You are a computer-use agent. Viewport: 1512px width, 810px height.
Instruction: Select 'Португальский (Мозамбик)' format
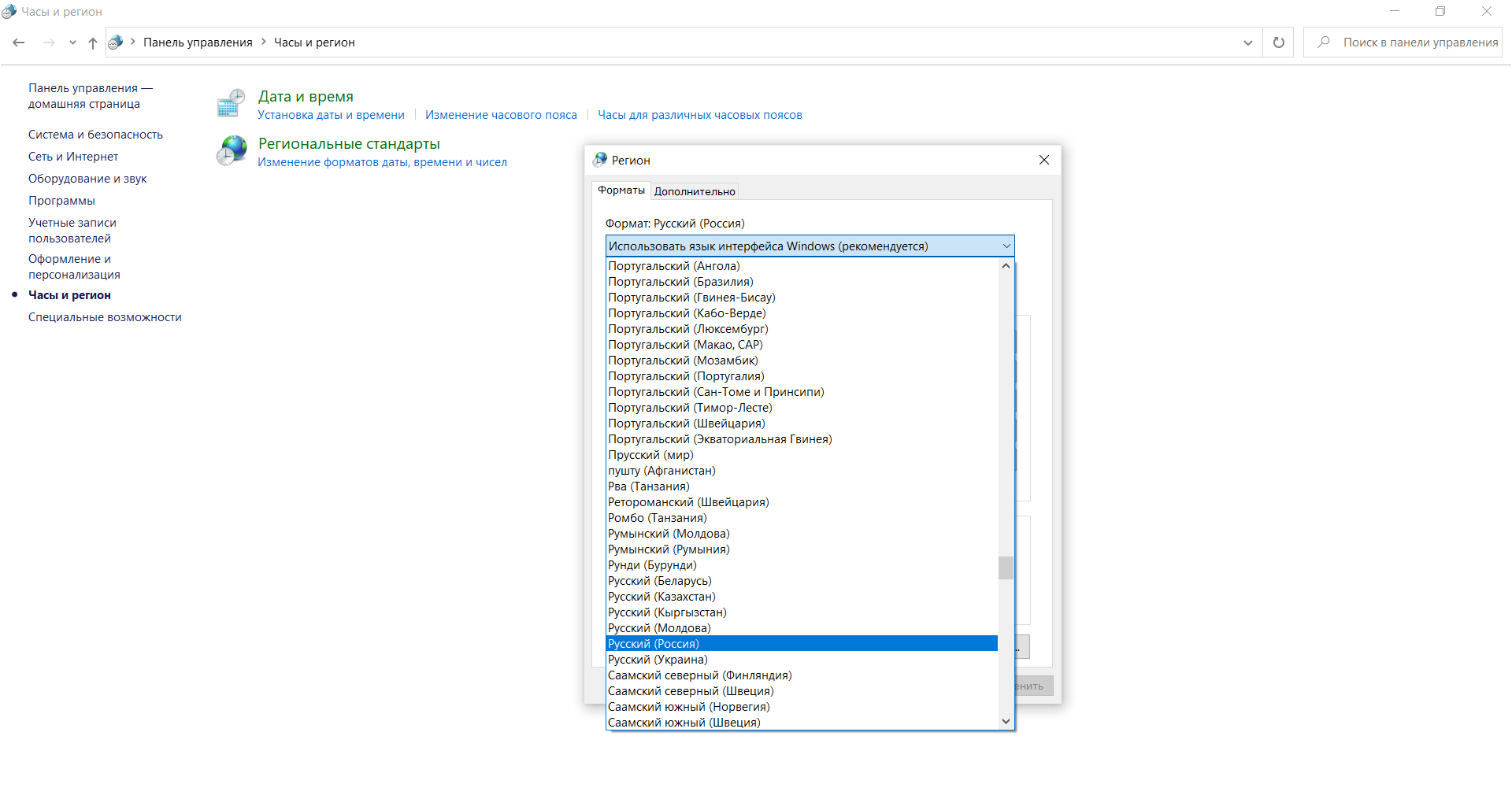[x=802, y=361]
